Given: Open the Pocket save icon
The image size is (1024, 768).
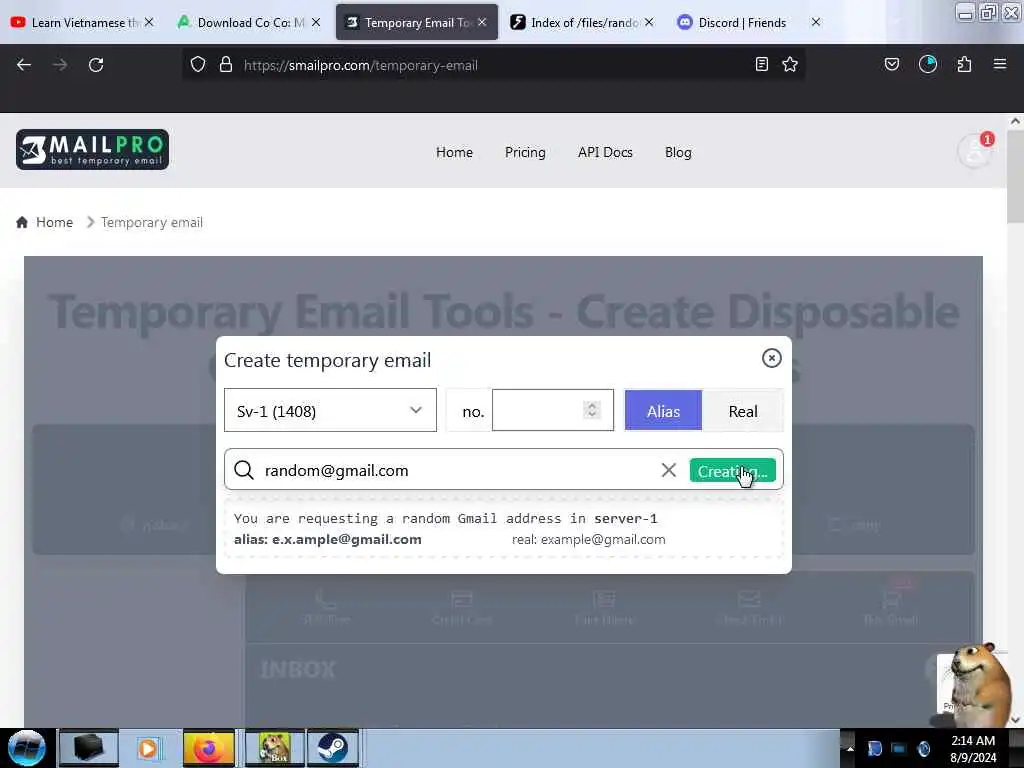Looking at the screenshot, I should 892,64.
